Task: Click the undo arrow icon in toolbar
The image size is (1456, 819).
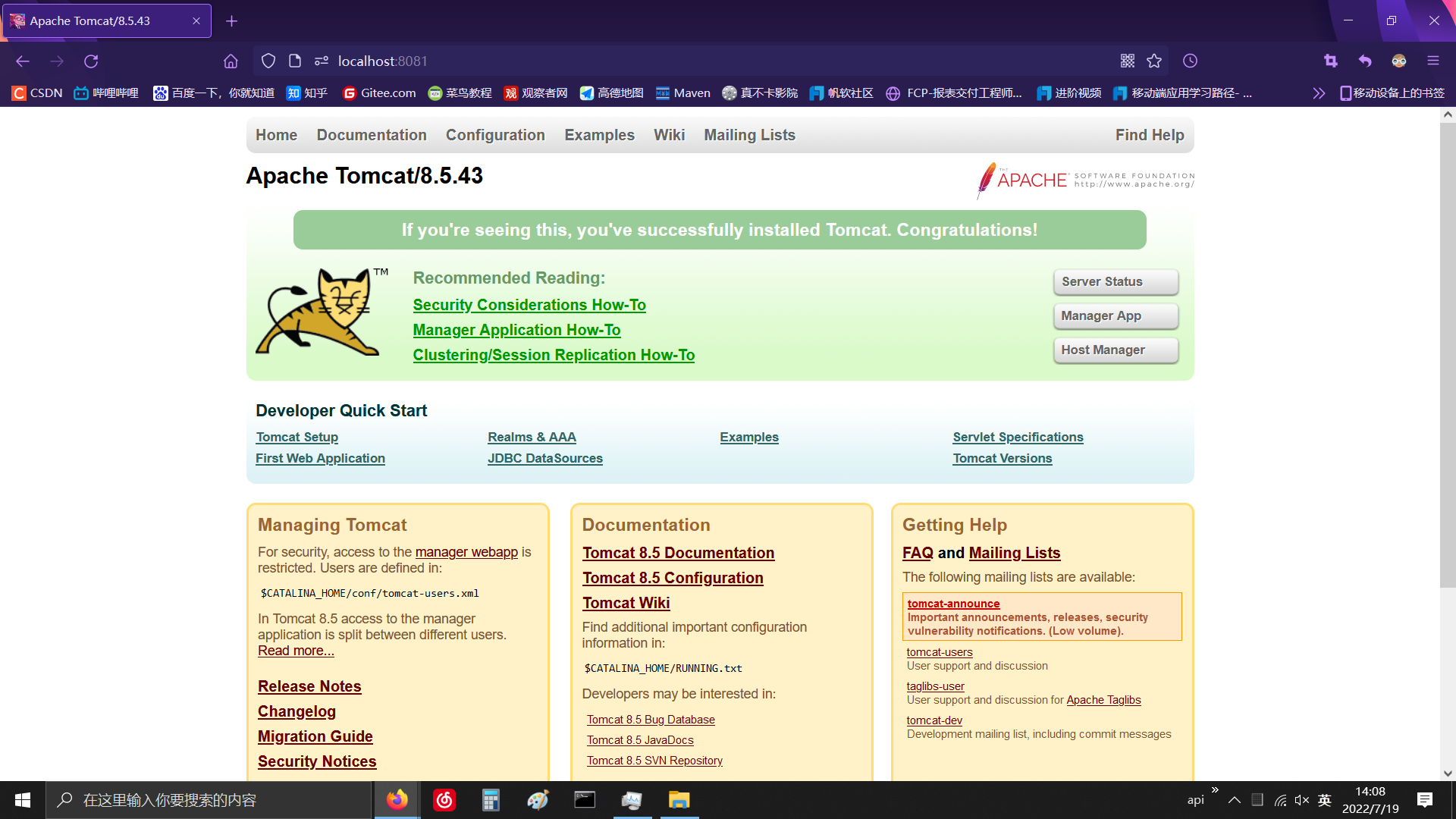Action: tap(1365, 61)
